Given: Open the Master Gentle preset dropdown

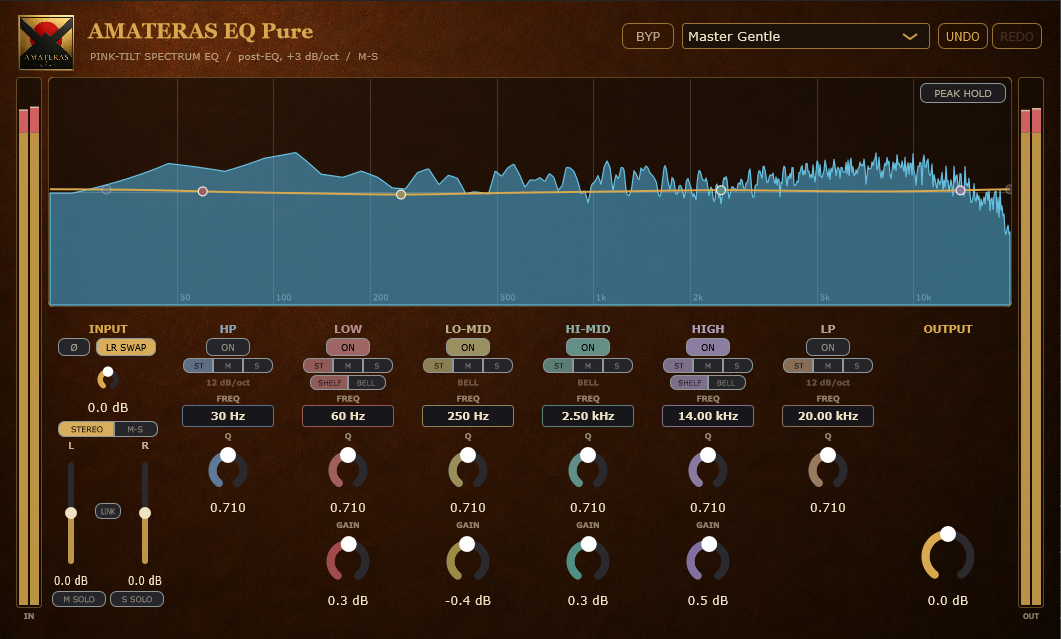Looking at the screenshot, I should coord(805,37).
